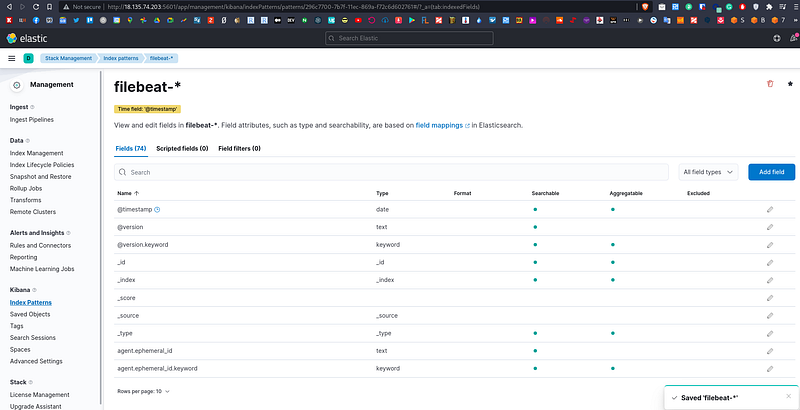Click the Aggregatable column header
The image size is (800, 410).
626,194
